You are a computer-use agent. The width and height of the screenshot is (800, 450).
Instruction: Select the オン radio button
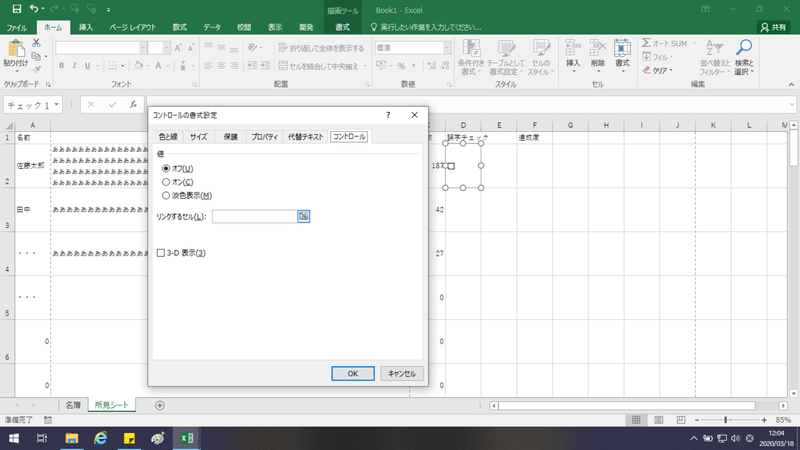(x=166, y=182)
